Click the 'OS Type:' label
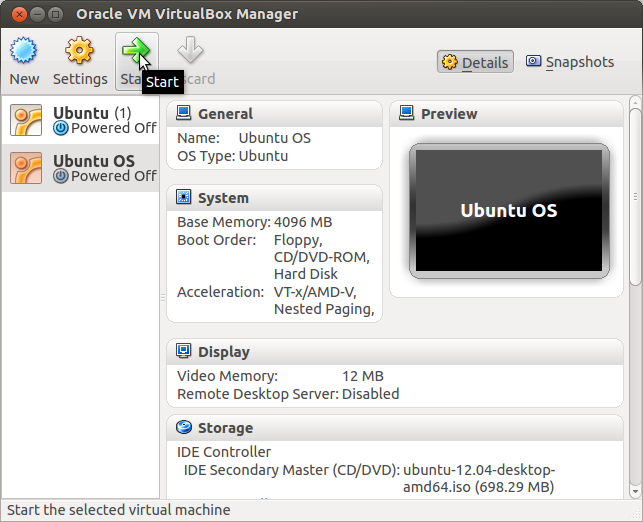643x522 pixels. [x=206, y=156]
